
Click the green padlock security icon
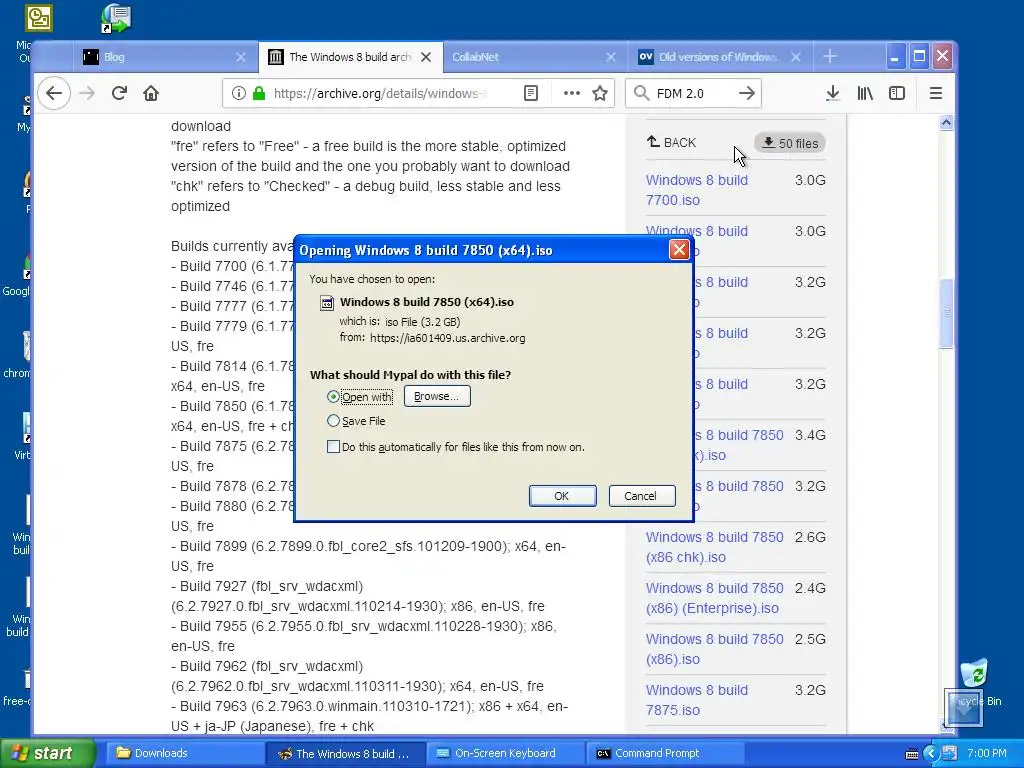[259, 93]
